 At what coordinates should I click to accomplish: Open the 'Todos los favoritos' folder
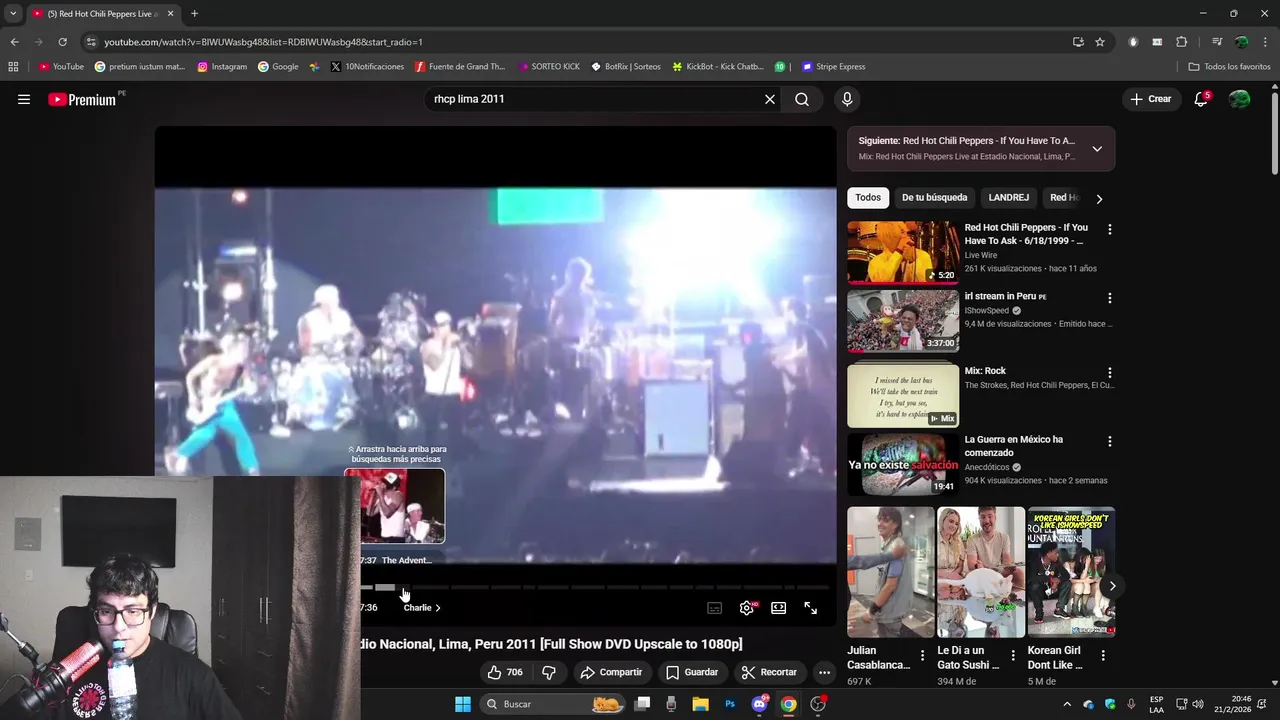(x=1229, y=67)
